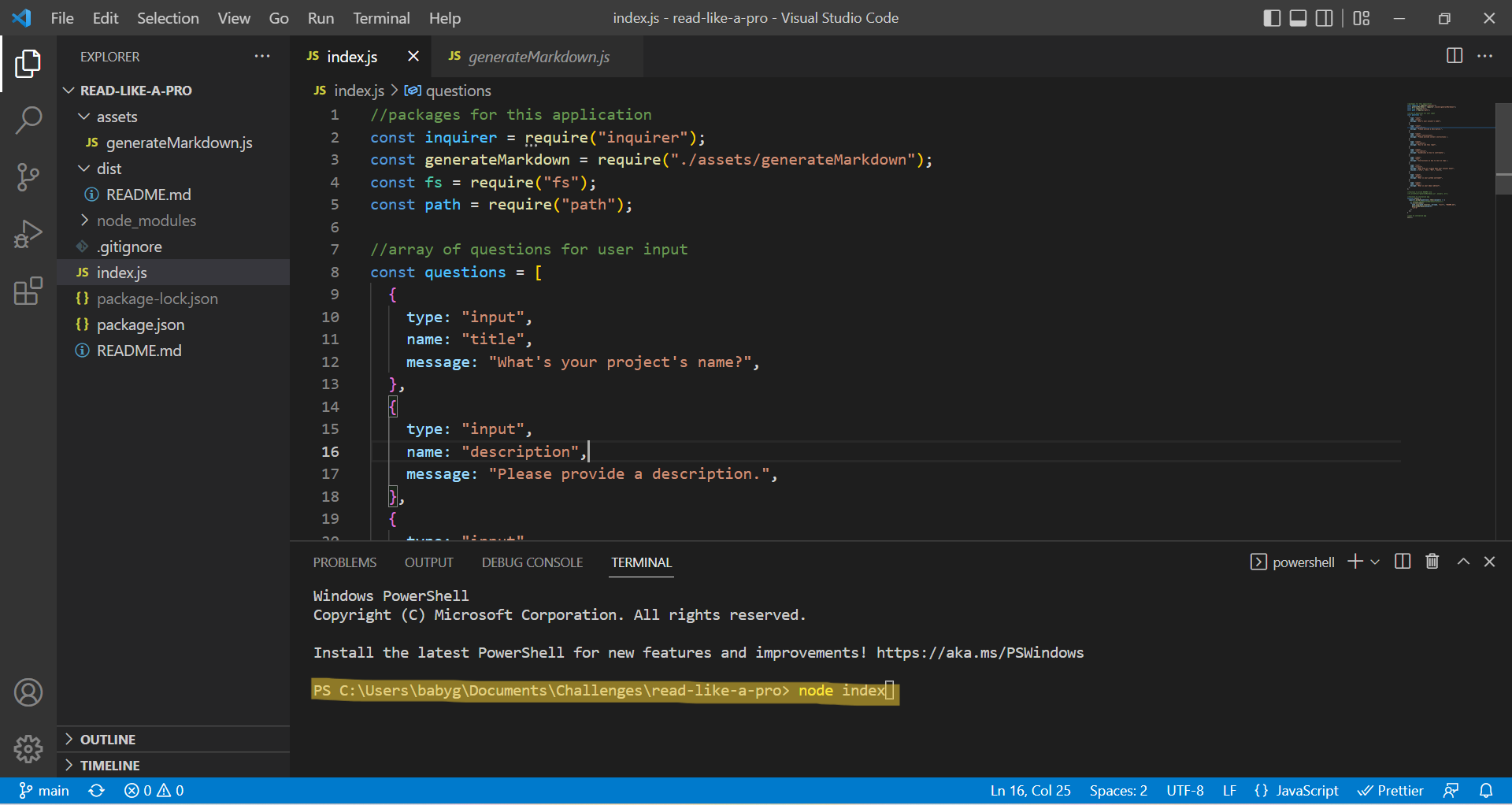The image size is (1512, 805).
Task: Open the Search view in activity bar
Action: pos(28,121)
